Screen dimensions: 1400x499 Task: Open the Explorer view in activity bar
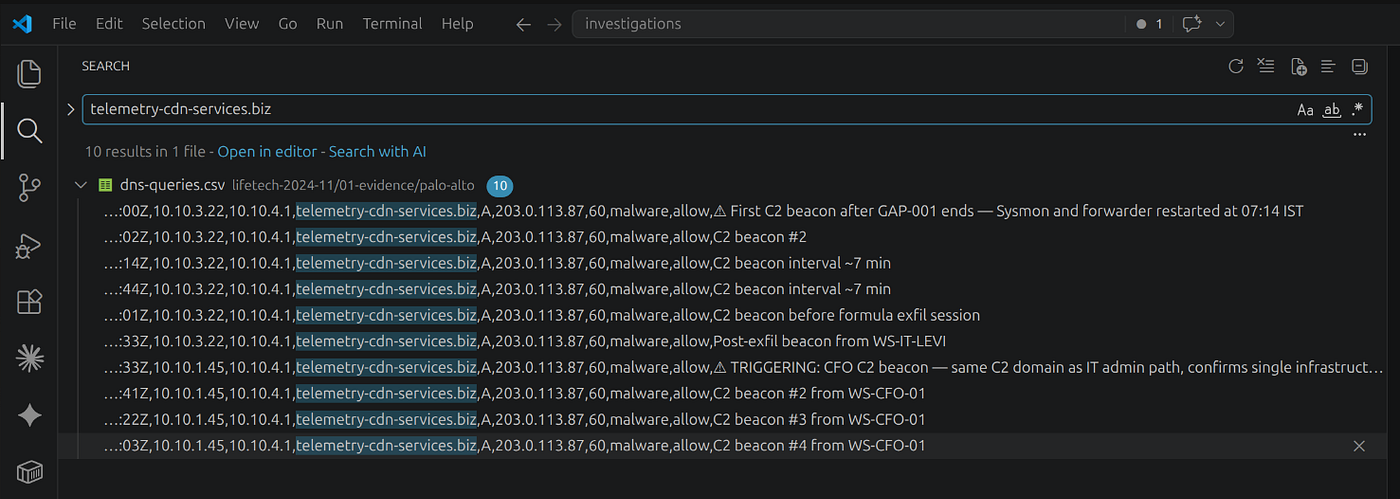29,73
